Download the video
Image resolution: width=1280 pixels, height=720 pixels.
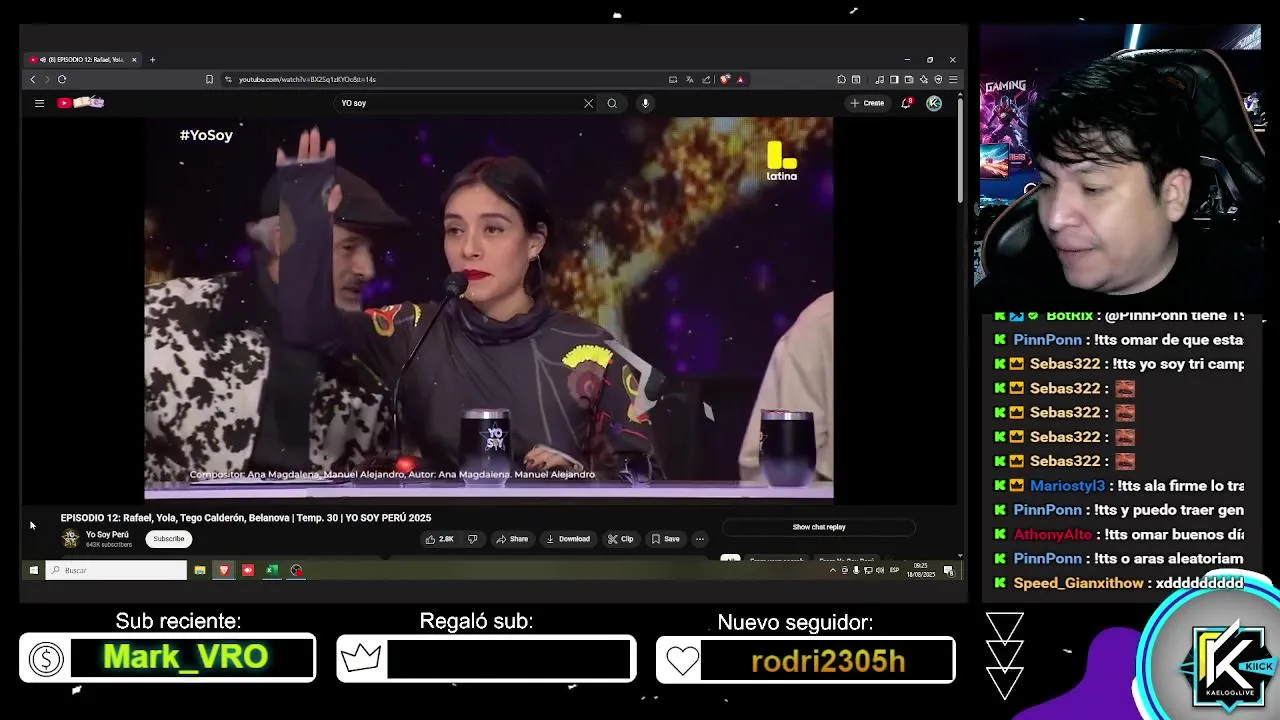click(568, 539)
